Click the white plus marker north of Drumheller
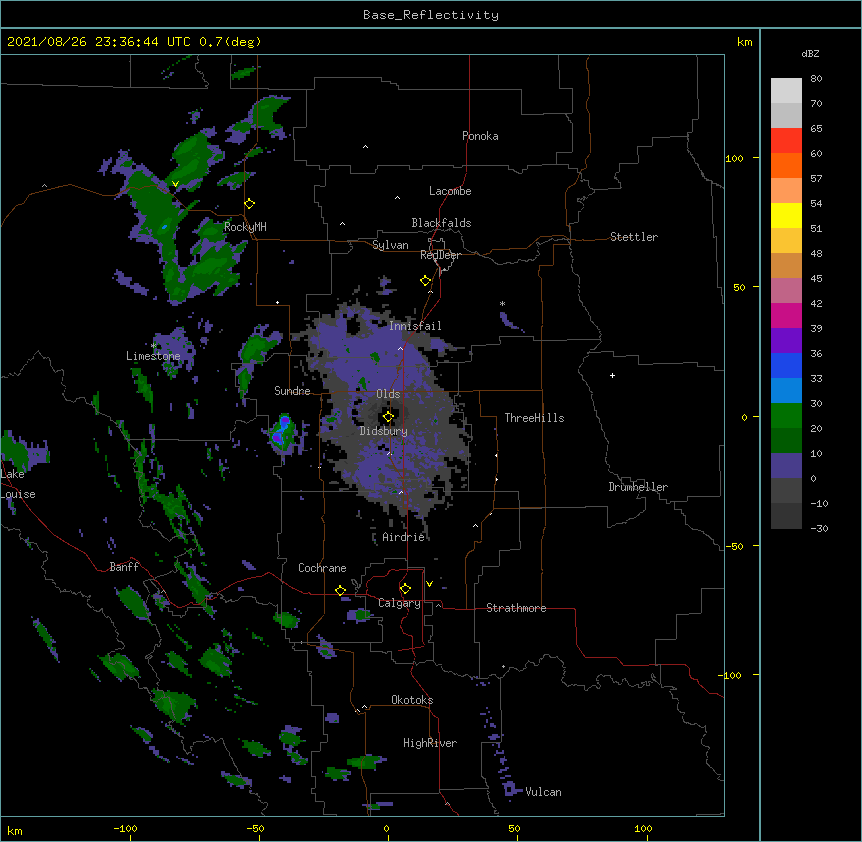 [612, 375]
